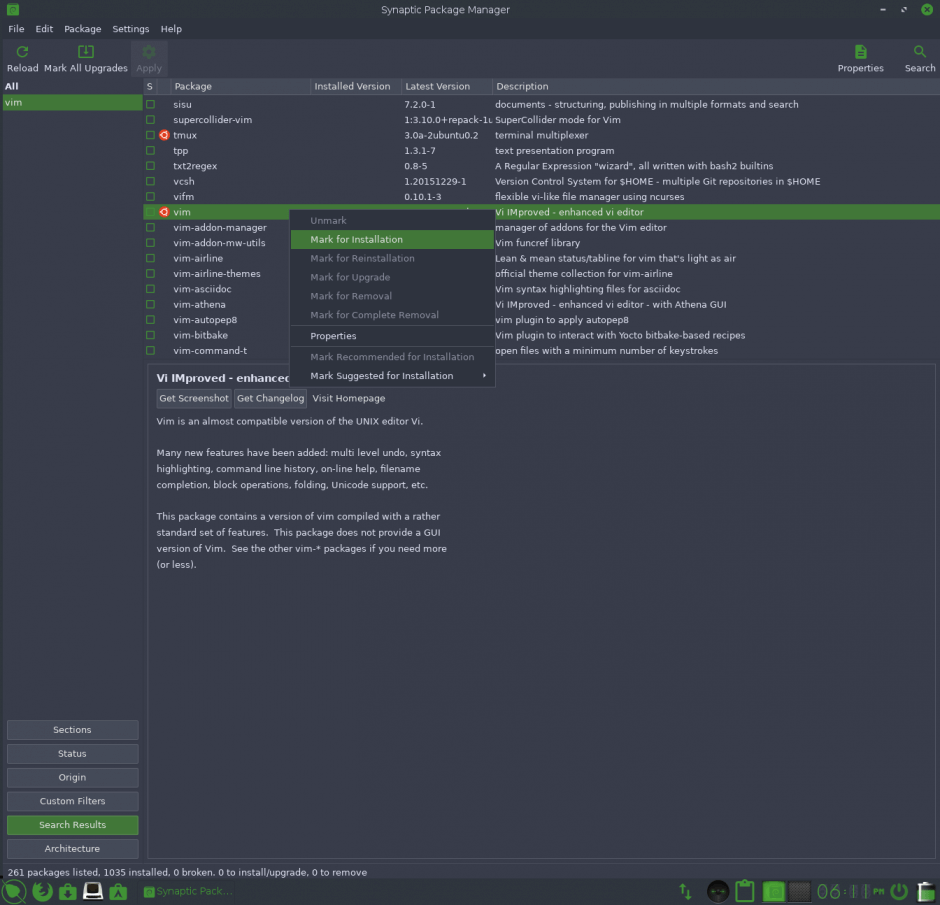940x905 pixels.
Task: Toggle the status checkbox for vim-addon-manager
Action: [151, 228]
